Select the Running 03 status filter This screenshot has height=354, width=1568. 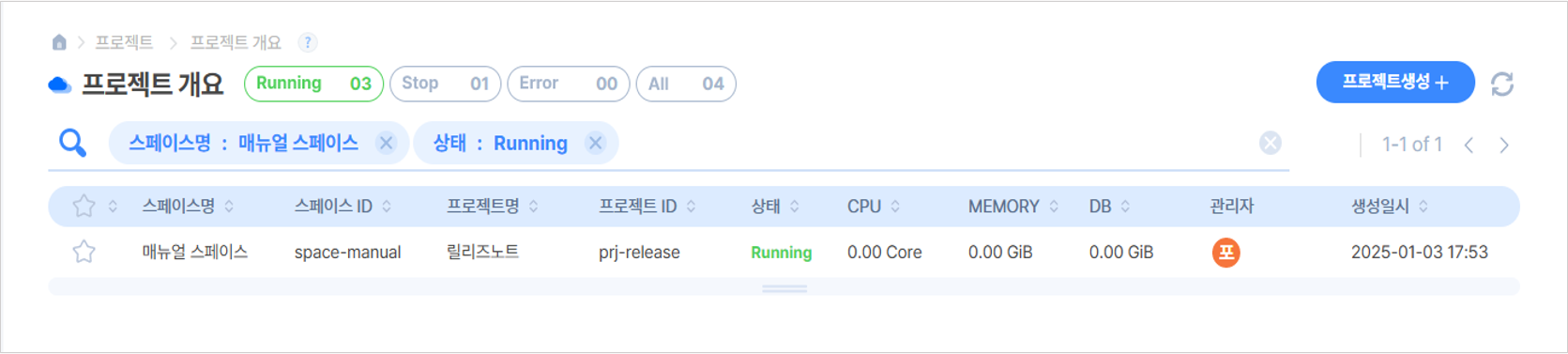coord(313,84)
